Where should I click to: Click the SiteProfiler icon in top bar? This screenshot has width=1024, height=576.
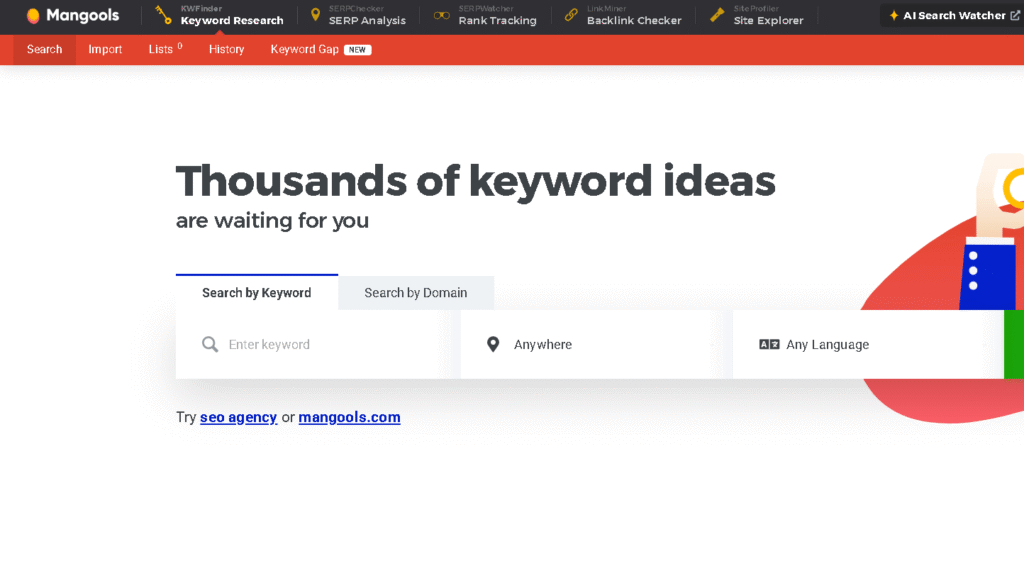(x=717, y=15)
